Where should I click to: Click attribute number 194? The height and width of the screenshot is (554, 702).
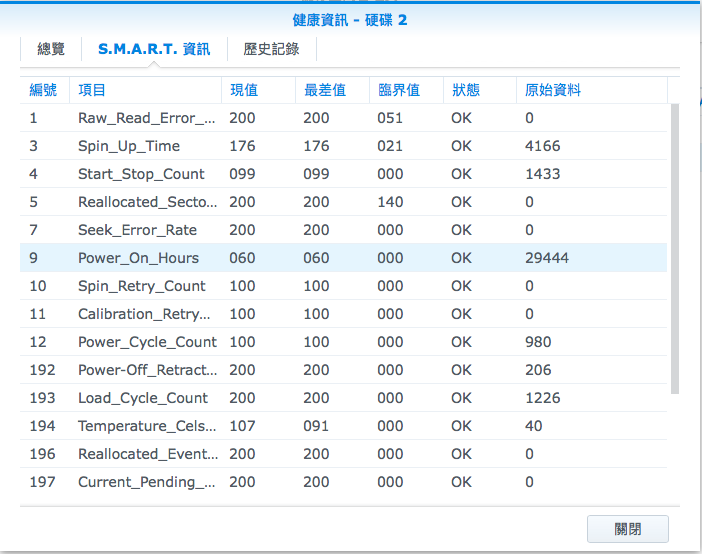click(x=43, y=425)
